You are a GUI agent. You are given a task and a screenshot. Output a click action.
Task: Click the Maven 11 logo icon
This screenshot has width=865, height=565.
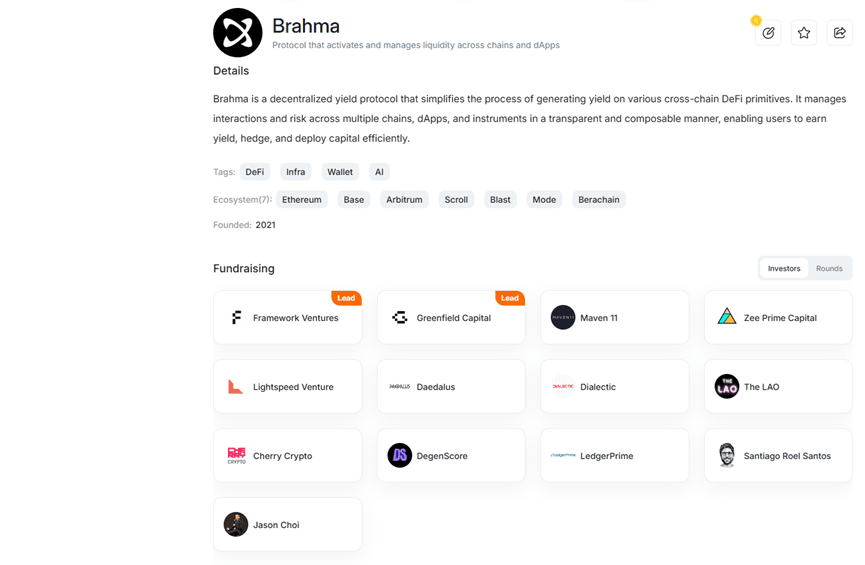click(x=563, y=318)
